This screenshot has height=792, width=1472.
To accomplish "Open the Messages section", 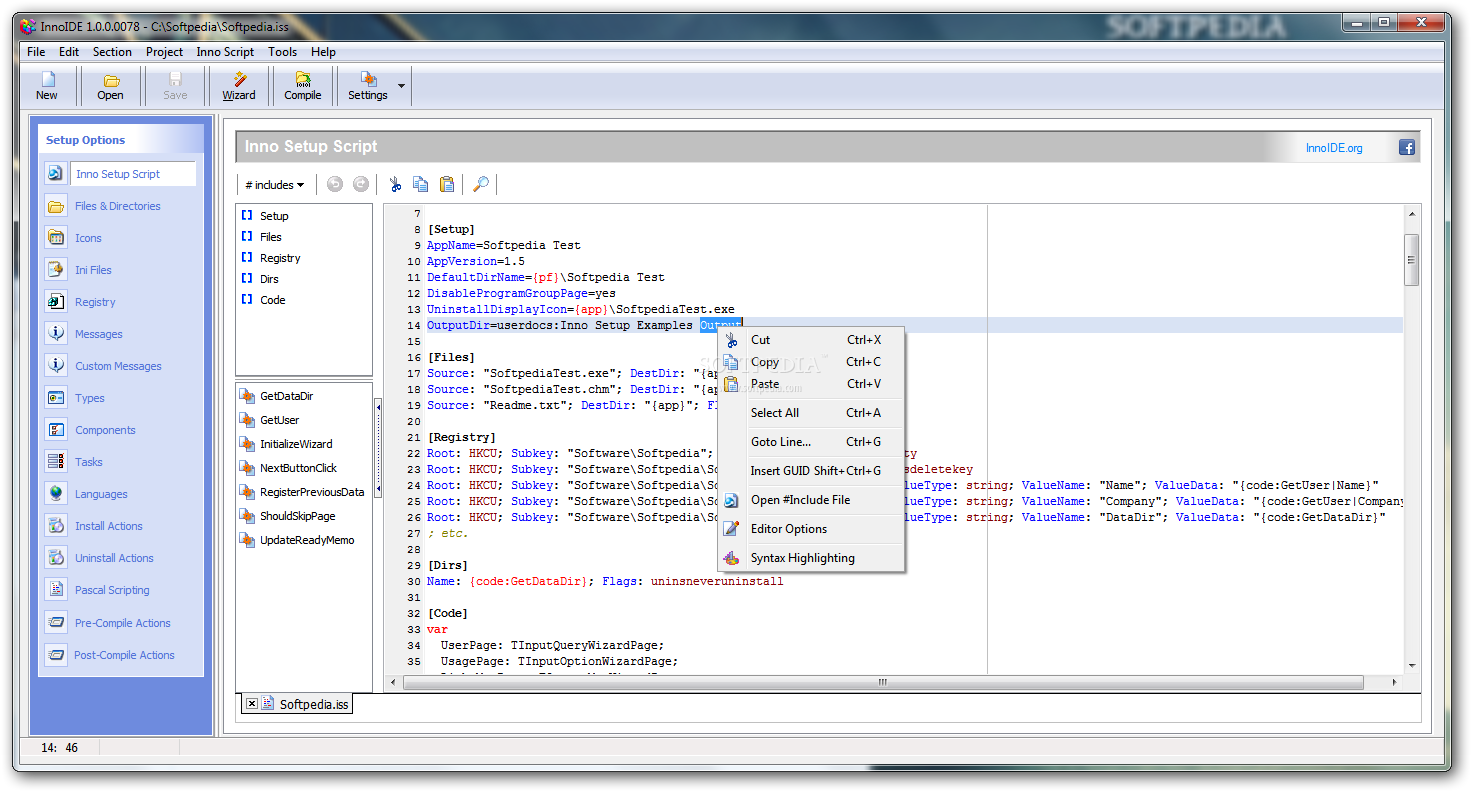I will pyautogui.click(x=99, y=334).
